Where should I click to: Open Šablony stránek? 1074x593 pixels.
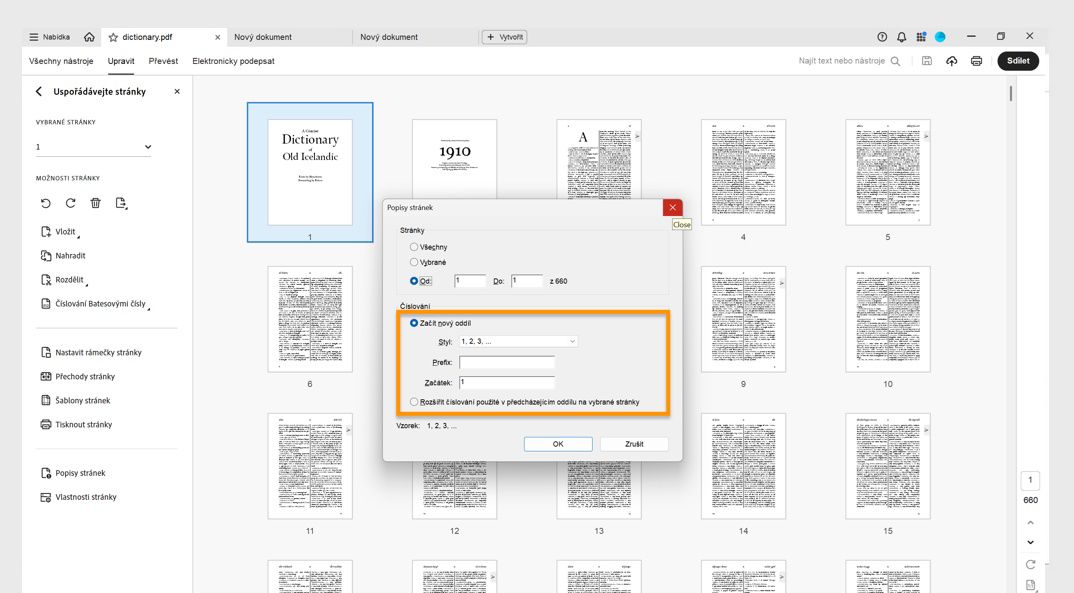pyautogui.click(x=75, y=400)
